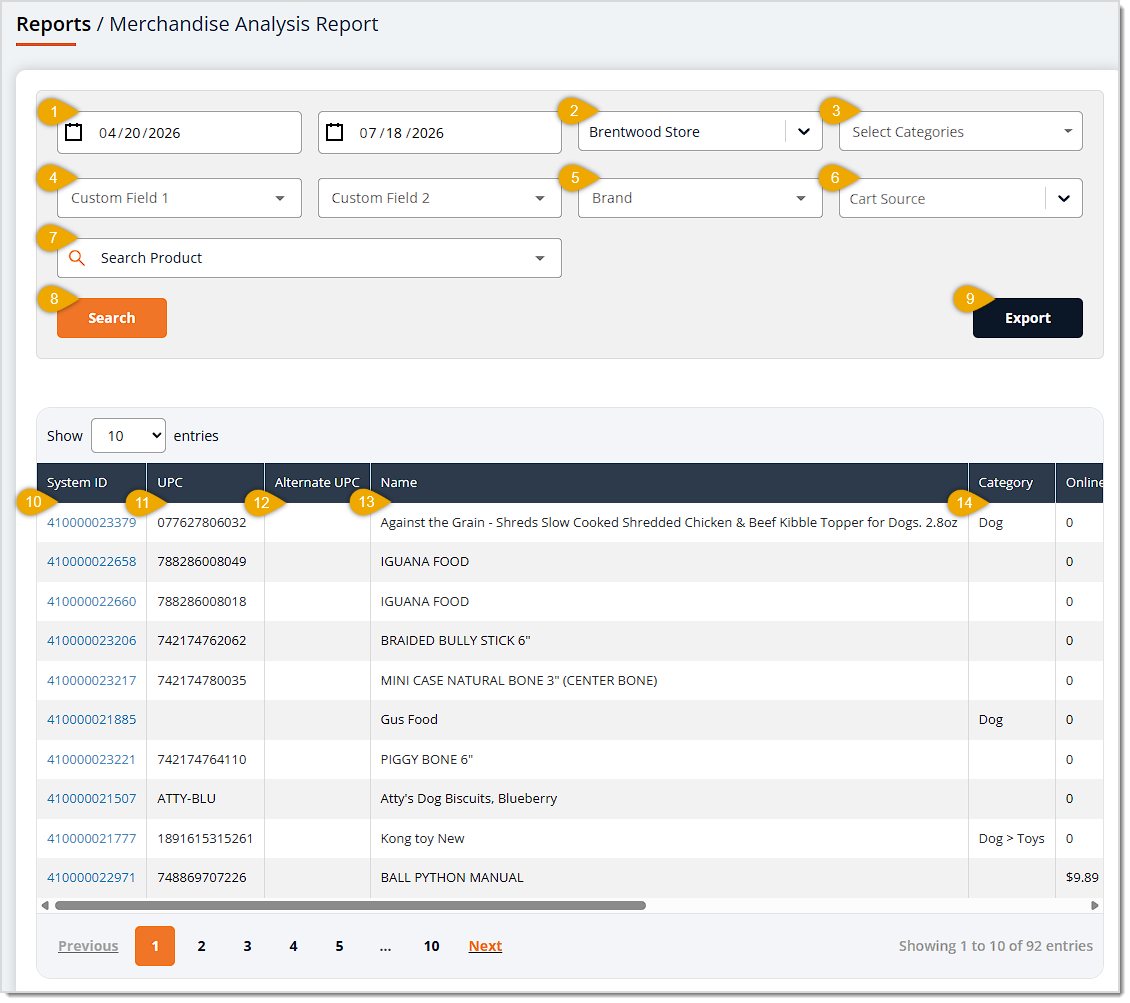Viewport: 1130px width, 1003px height.
Task: Open the Cart Source dropdown
Action: click(x=961, y=198)
